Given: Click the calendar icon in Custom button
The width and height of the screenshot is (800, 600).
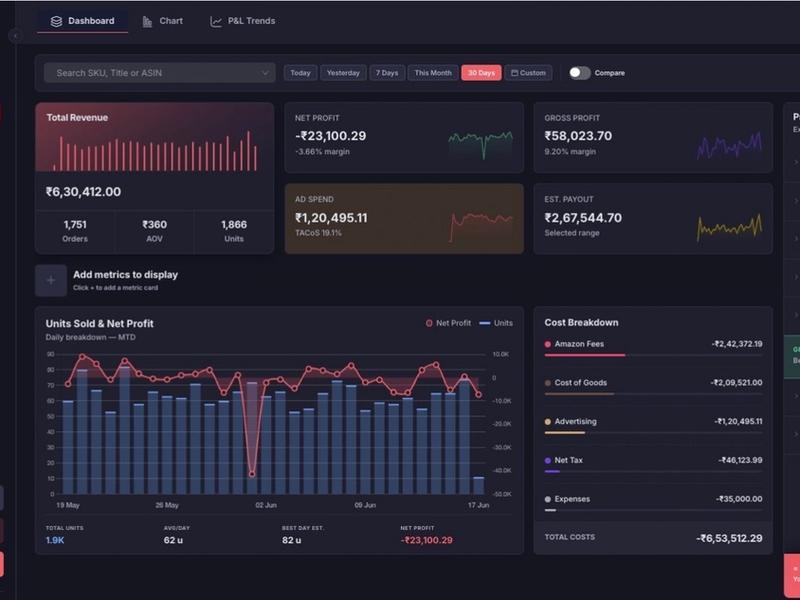Looking at the screenshot, I should coord(514,73).
